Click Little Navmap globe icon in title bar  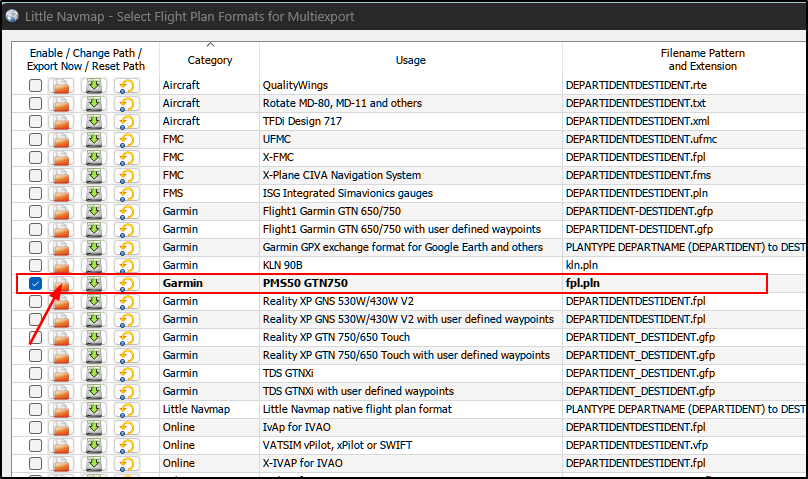12,16
